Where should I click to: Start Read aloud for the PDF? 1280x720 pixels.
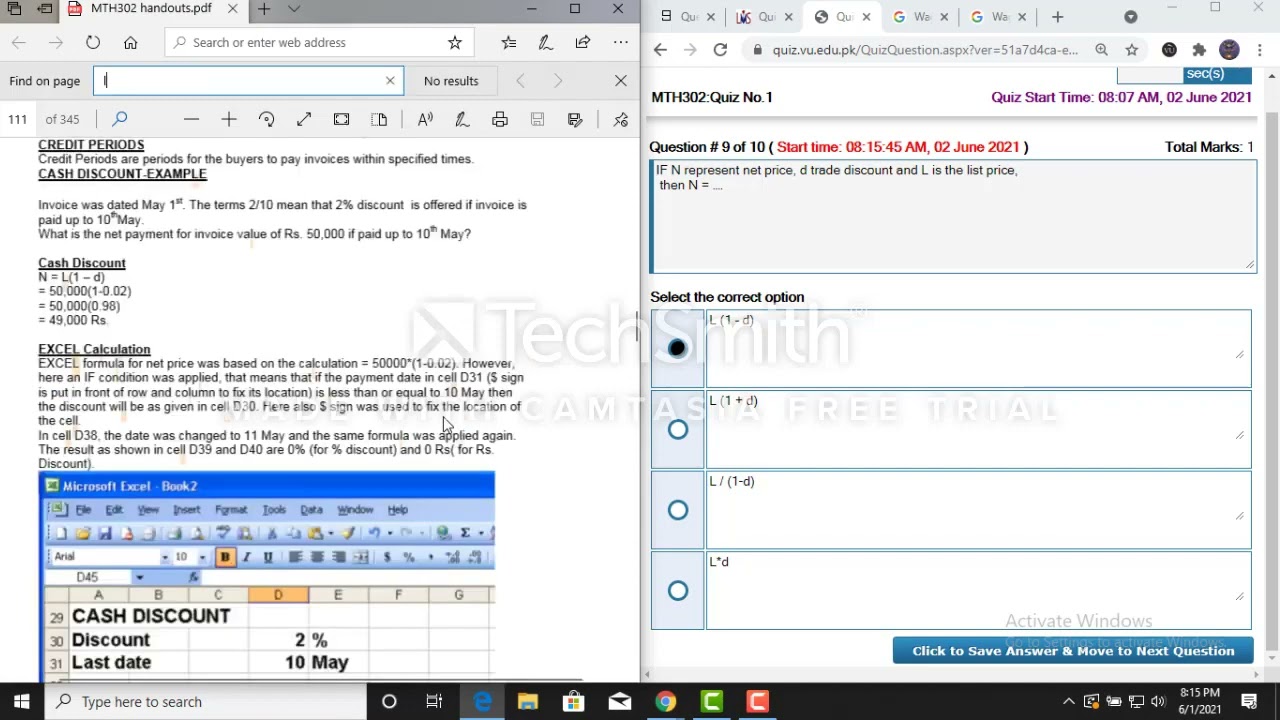tap(425, 119)
